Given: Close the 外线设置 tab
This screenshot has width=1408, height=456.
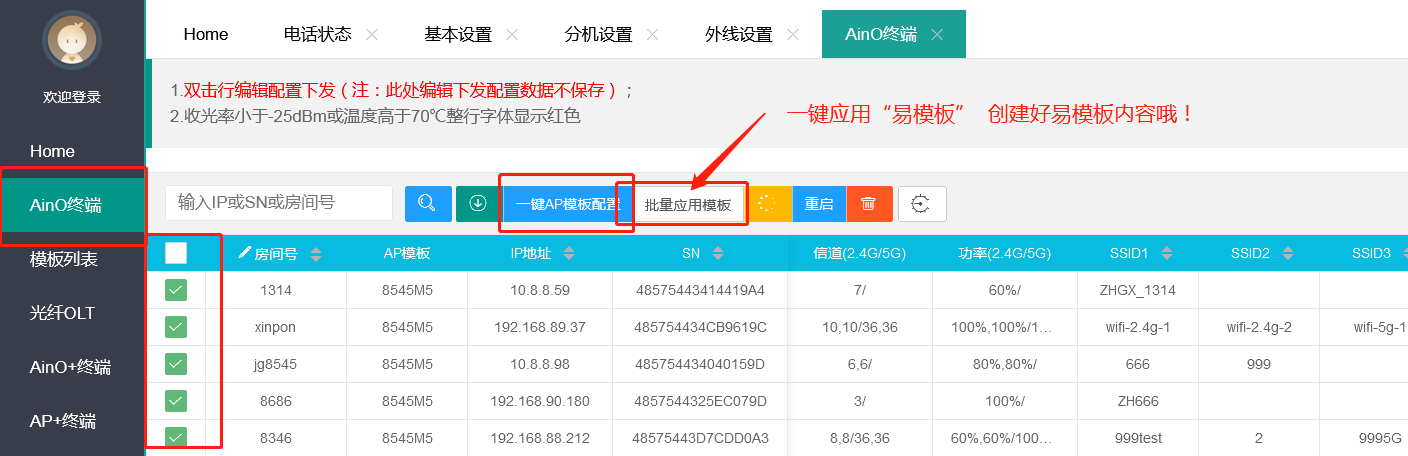Looking at the screenshot, I should point(793,34).
